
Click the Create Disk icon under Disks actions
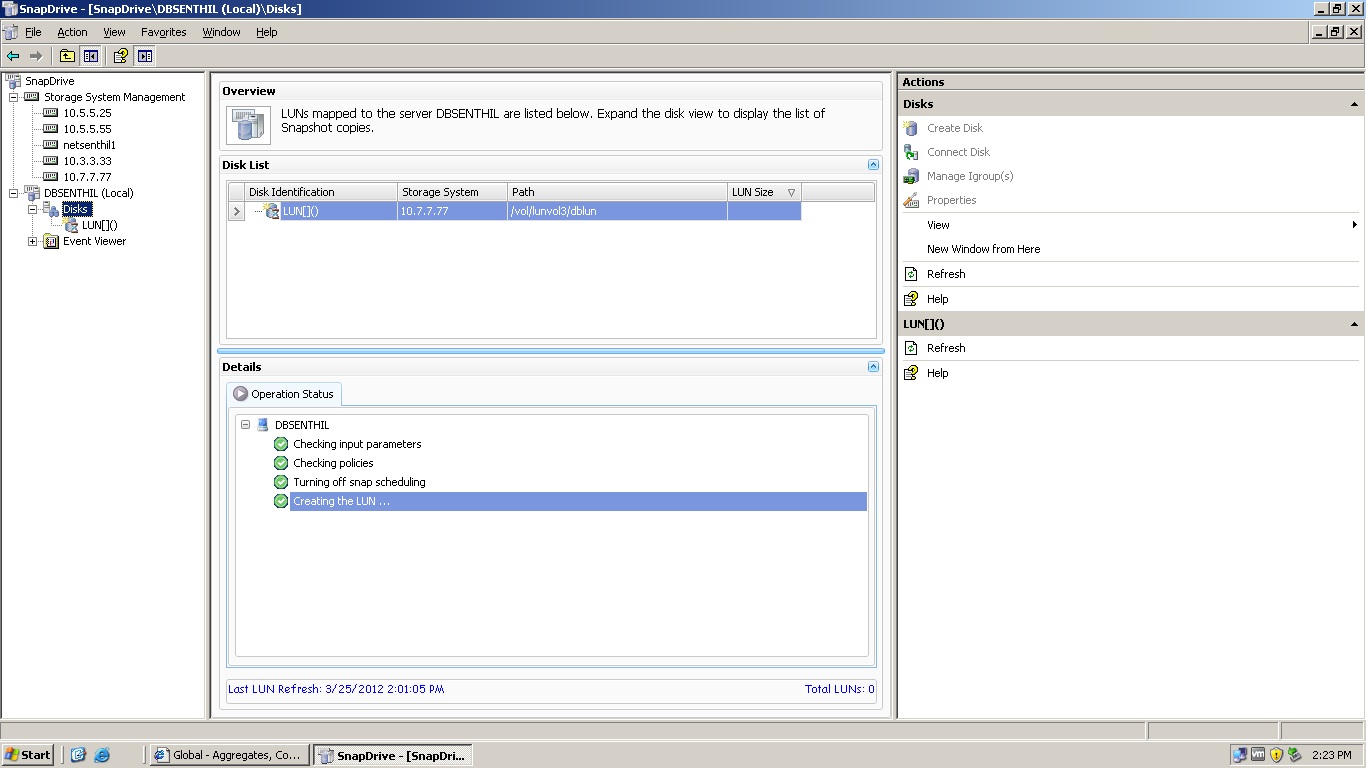tap(910, 128)
